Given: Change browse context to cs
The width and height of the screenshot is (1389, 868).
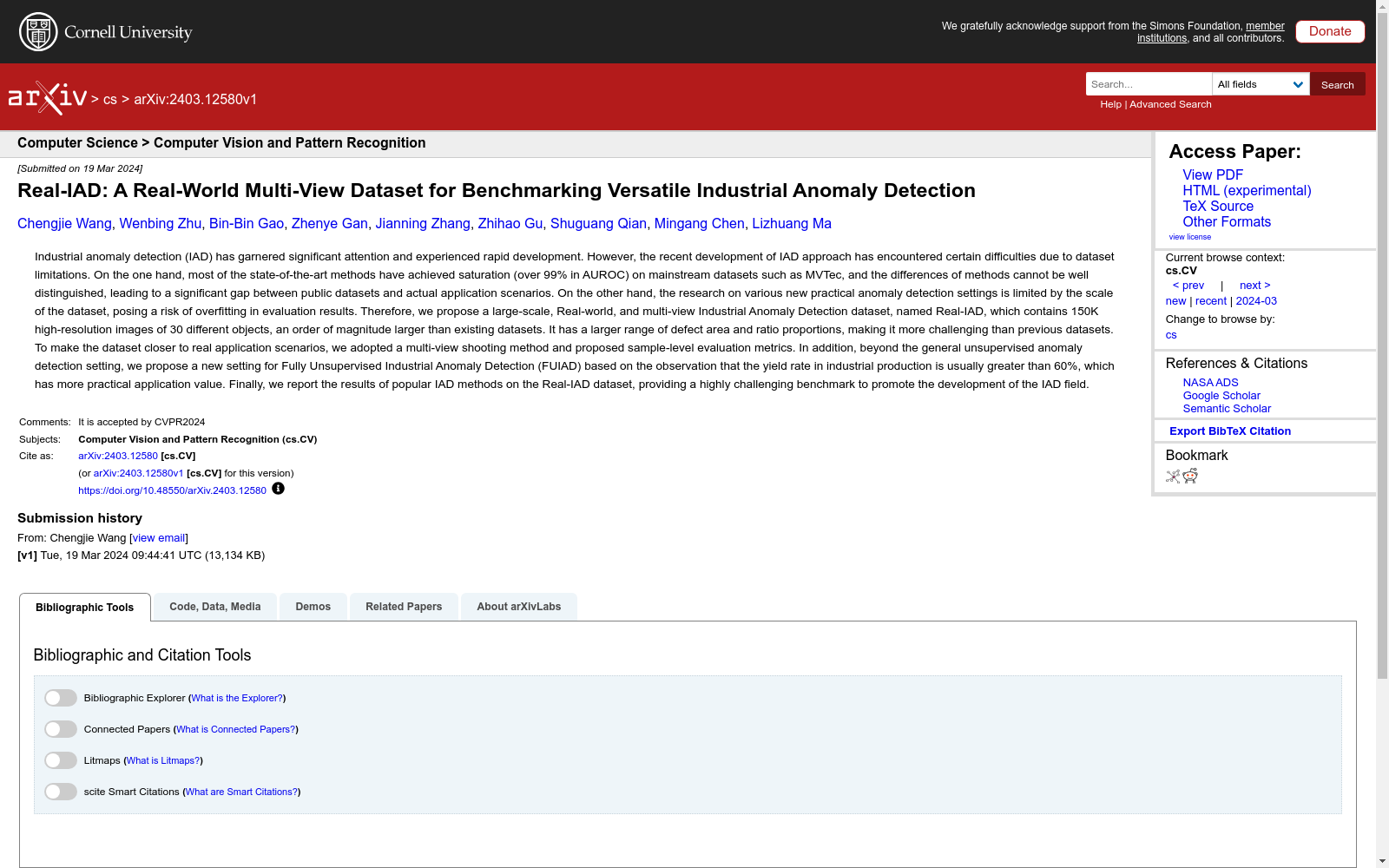Looking at the screenshot, I should (1171, 335).
